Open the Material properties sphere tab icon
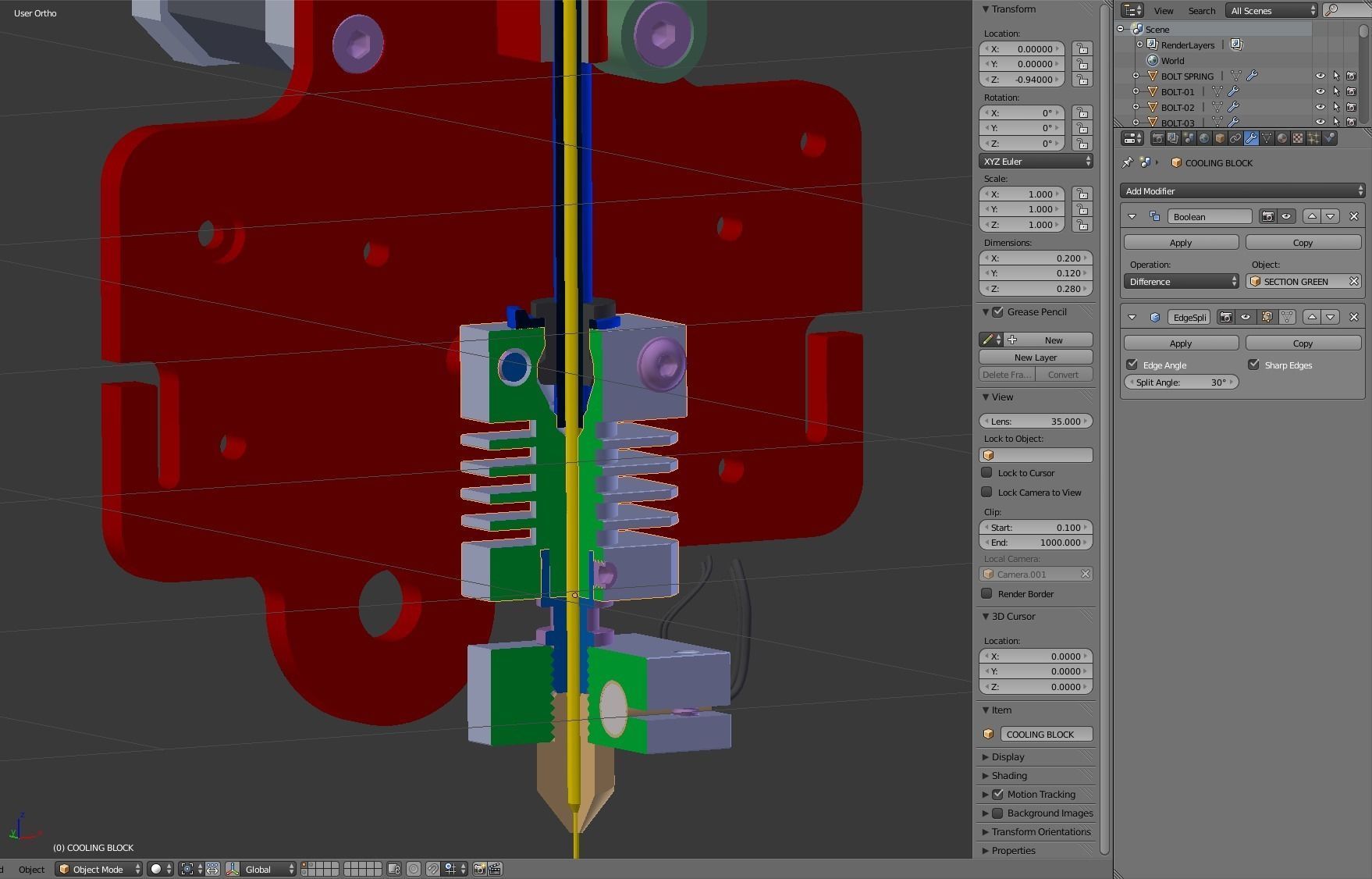This screenshot has height=879, width=1372. [x=1282, y=138]
